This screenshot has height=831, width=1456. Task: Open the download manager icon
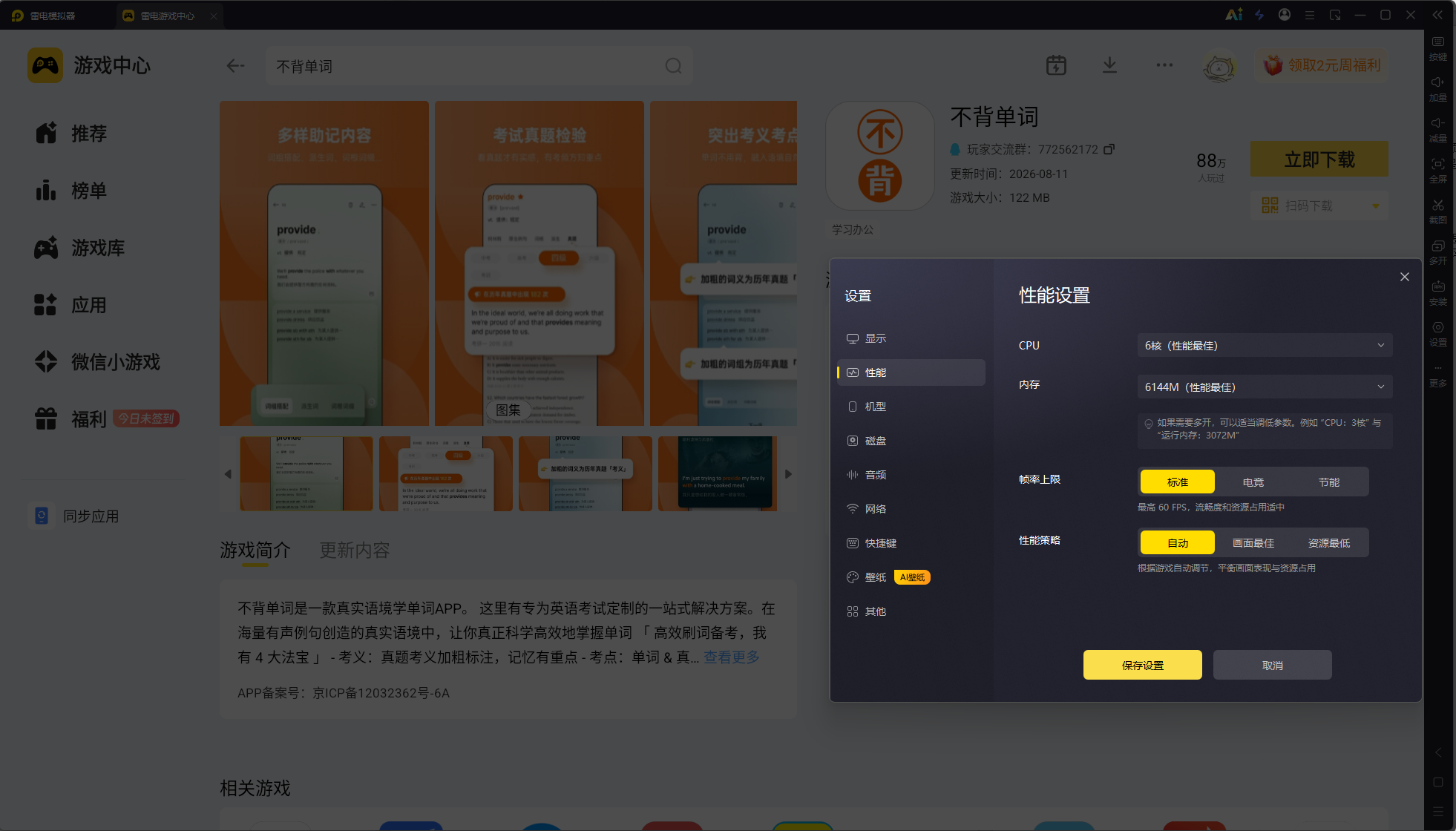point(1109,65)
